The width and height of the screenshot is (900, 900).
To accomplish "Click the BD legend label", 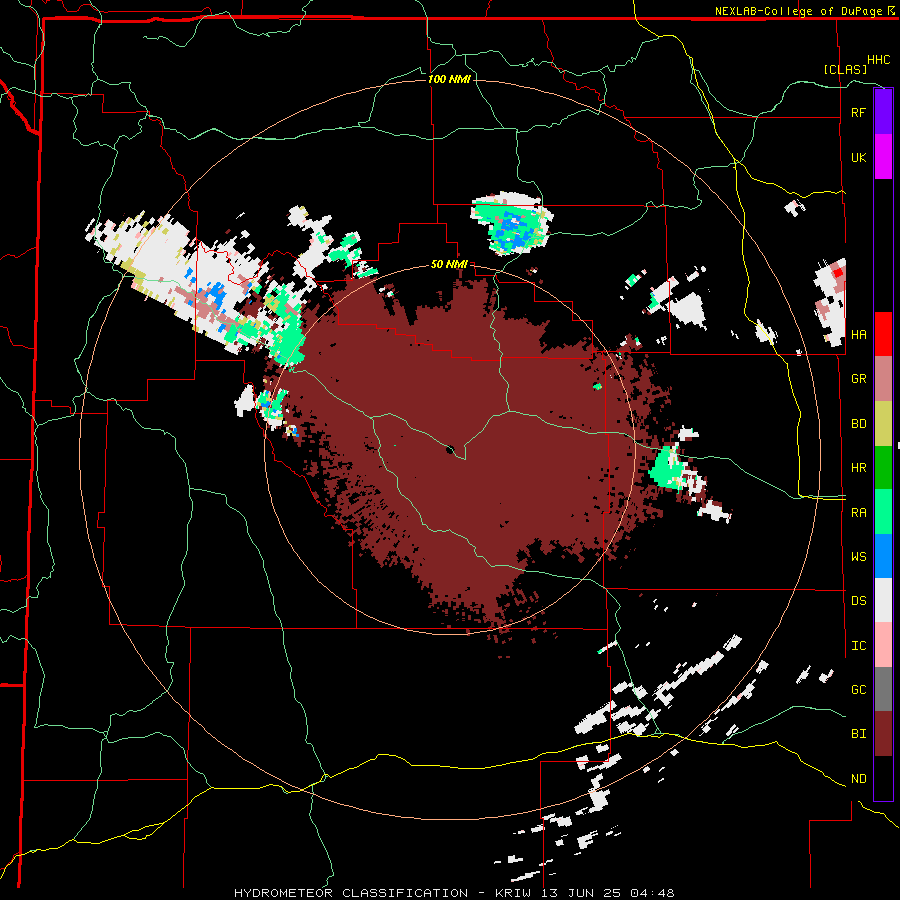I will [858, 424].
